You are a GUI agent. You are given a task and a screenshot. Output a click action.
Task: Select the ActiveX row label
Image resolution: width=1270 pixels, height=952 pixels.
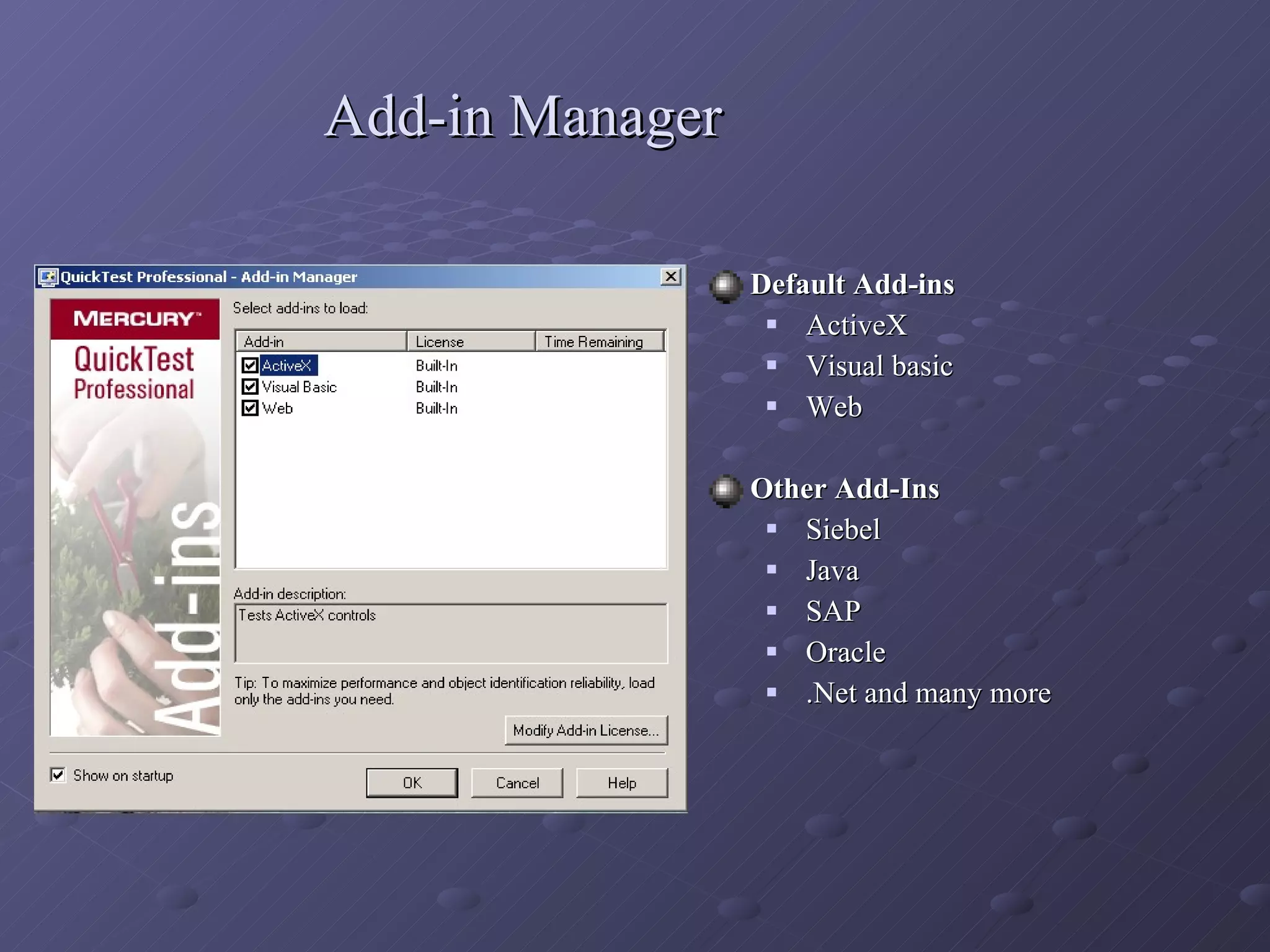[x=287, y=366]
